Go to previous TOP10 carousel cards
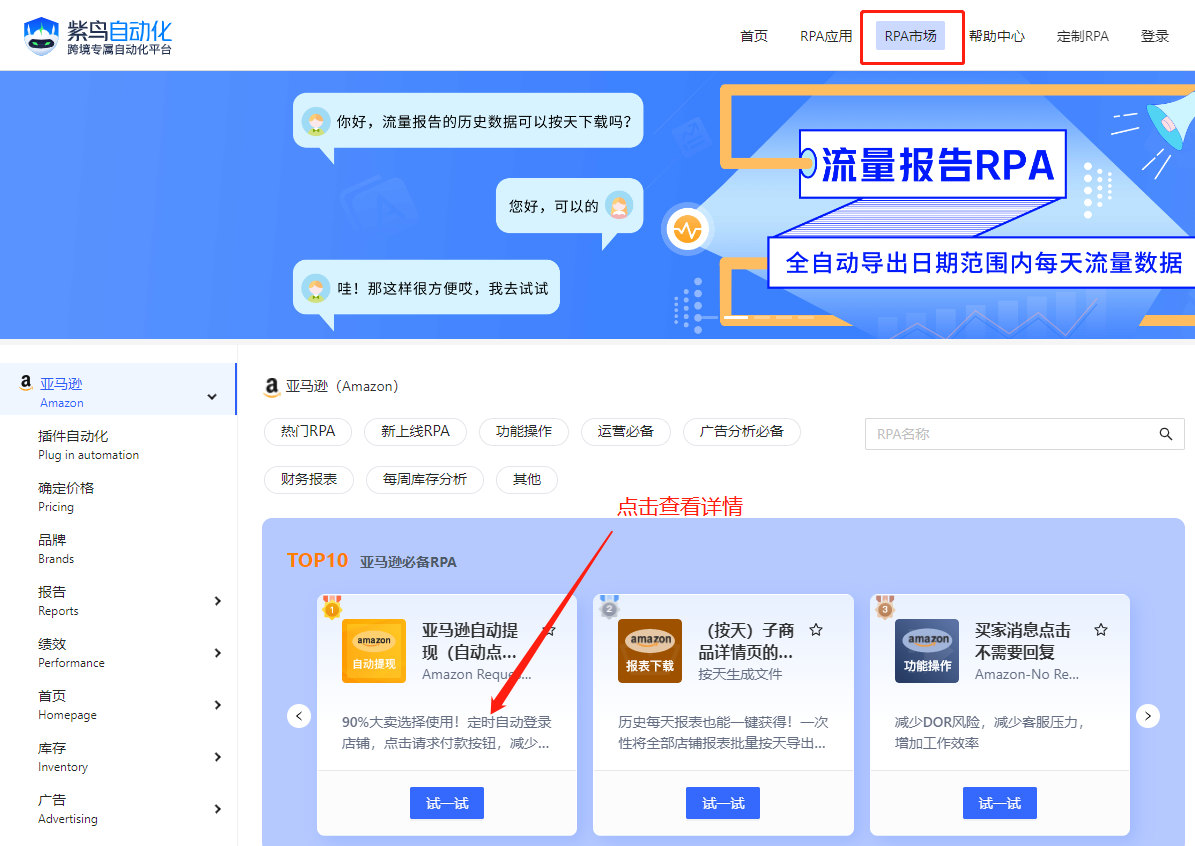The width and height of the screenshot is (1195, 846). [x=299, y=716]
